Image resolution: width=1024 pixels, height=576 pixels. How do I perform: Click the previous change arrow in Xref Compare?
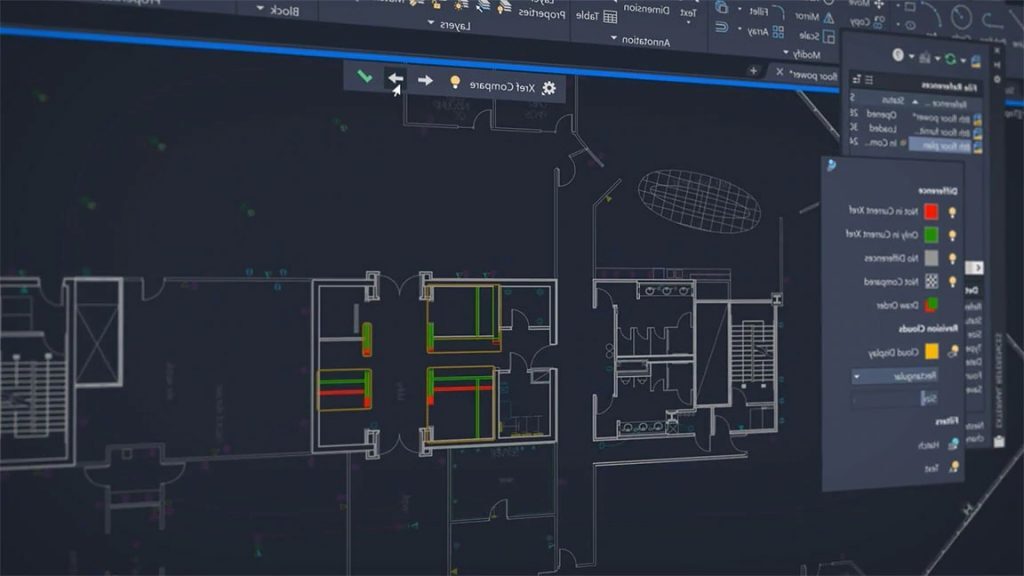point(396,79)
